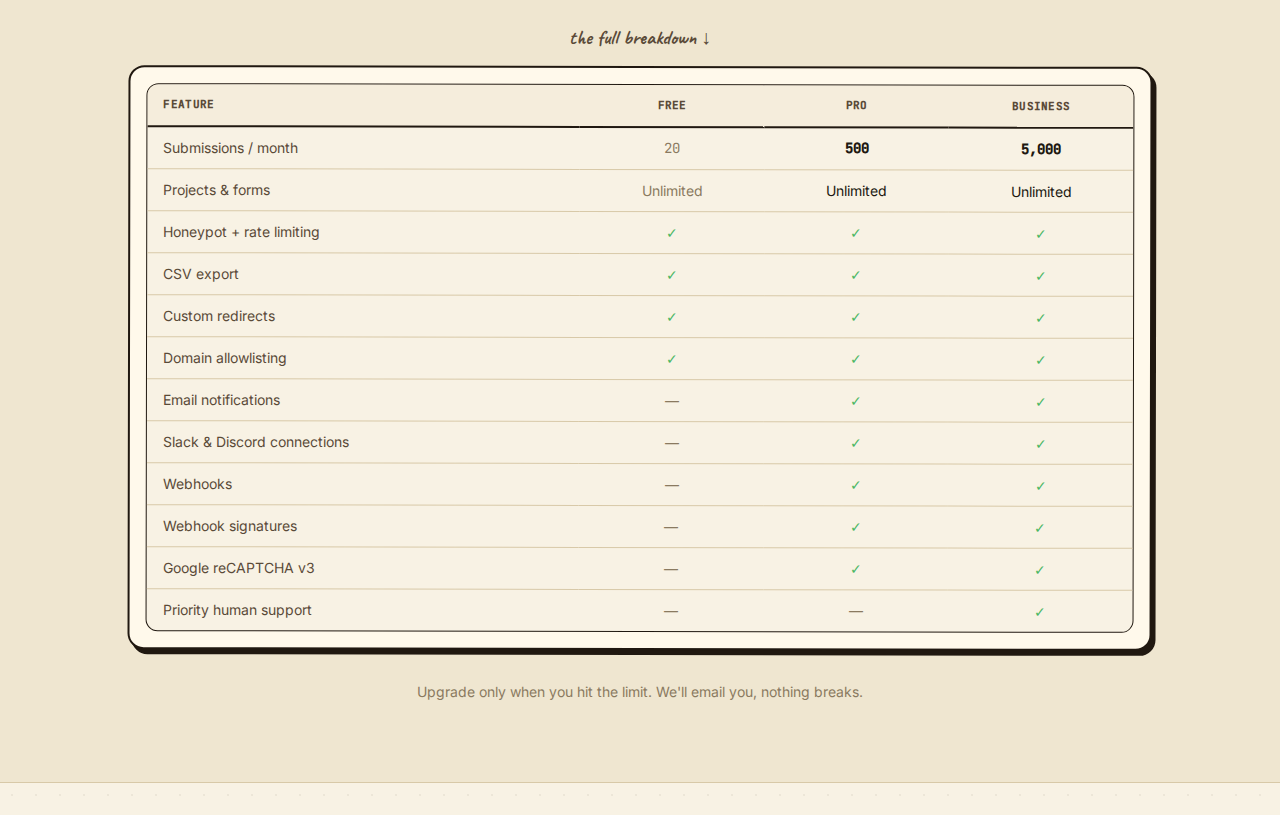Viewport: 1280px width, 815px height.
Task: Select the 'Priority human support' row label
Action: [x=238, y=610]
